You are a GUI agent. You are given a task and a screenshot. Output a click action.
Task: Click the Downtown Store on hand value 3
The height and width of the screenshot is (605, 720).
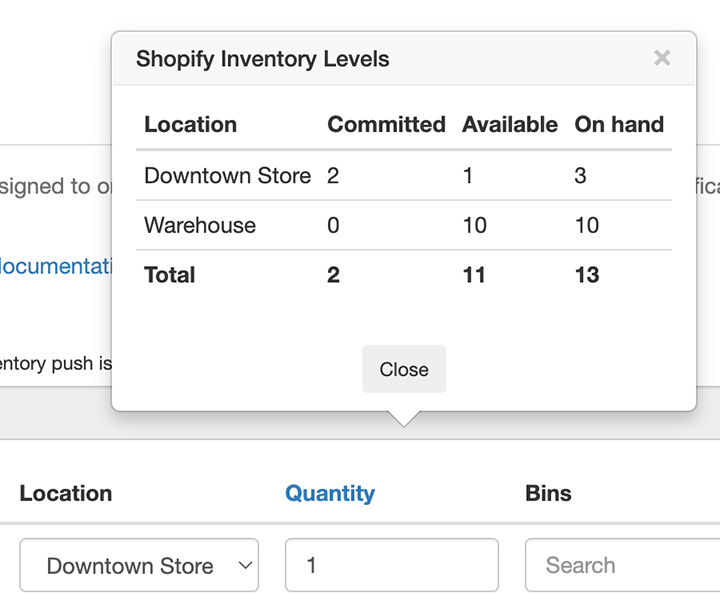(580, 176)
